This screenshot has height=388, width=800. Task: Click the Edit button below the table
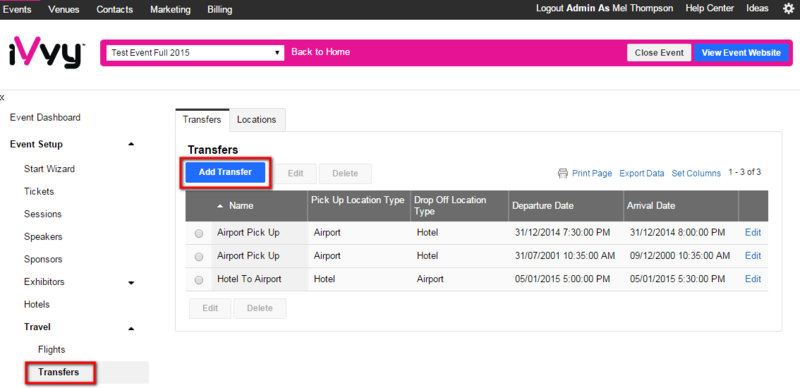(x=210, y=308)
